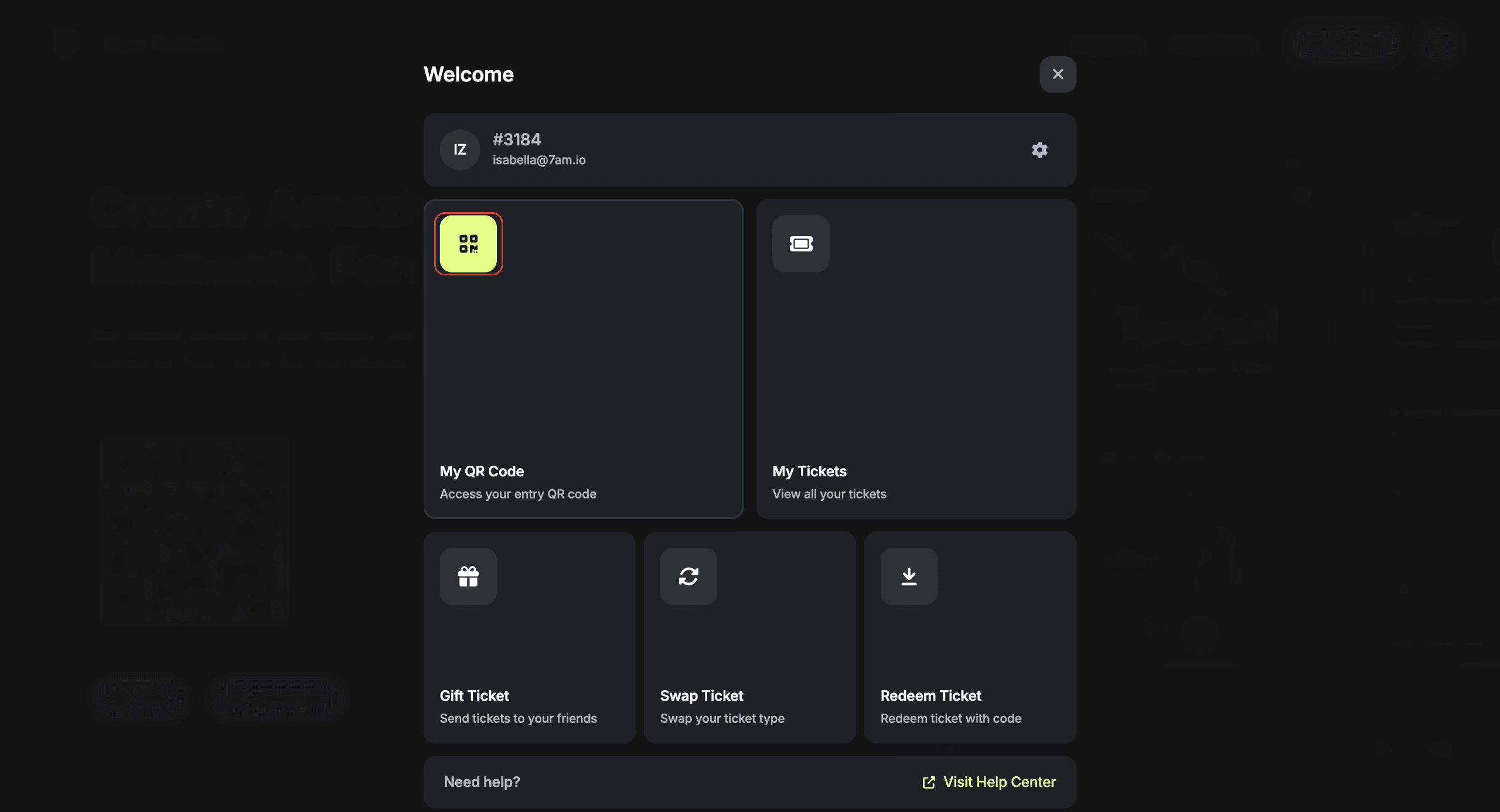This screenshot has height=812, width=1500.
Task: Click the ticket icon in My Tickets
Action: (800, 244)
